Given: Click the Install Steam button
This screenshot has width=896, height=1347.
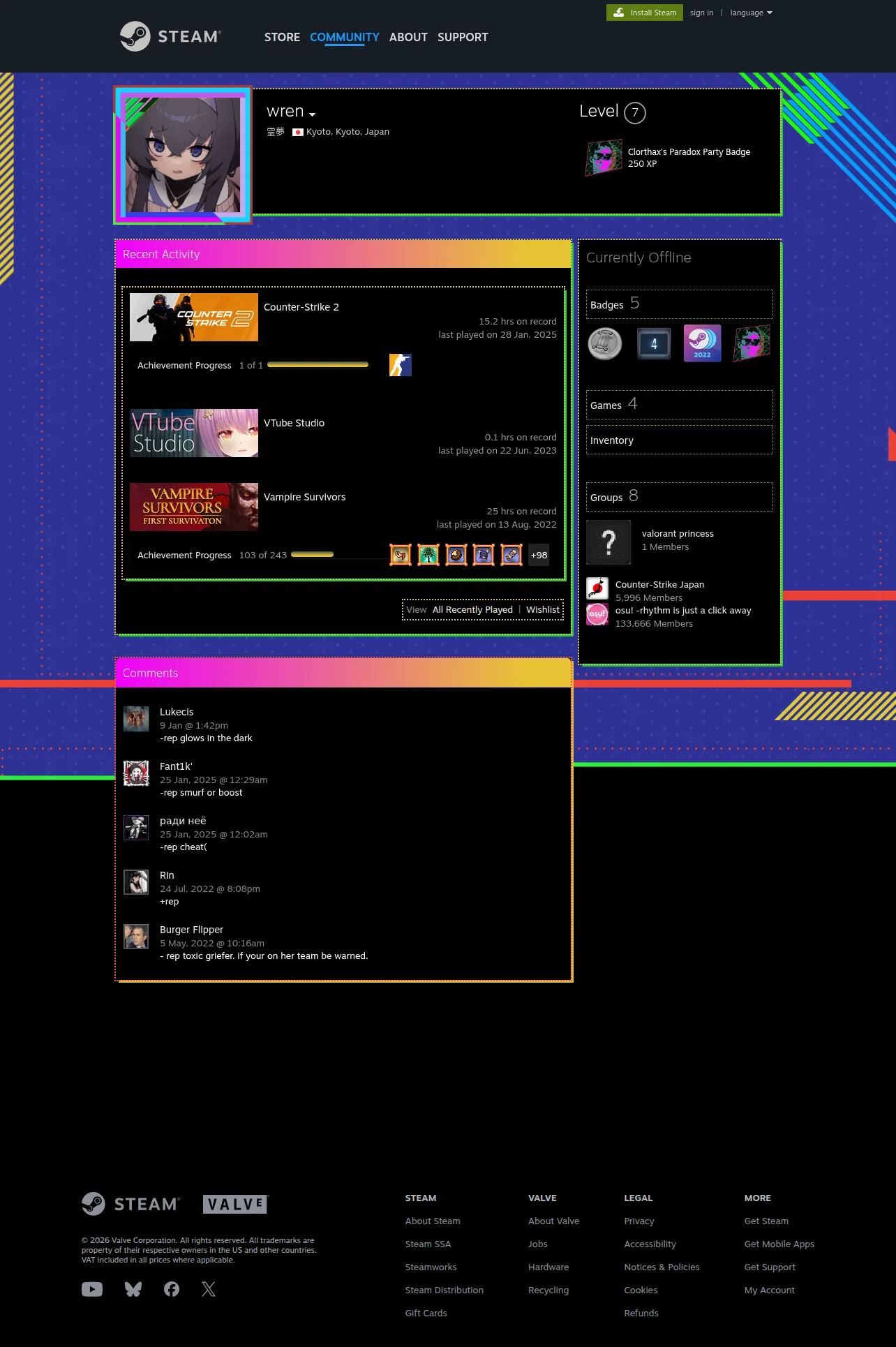Looking at the screenshot, I should click(645, 13).
